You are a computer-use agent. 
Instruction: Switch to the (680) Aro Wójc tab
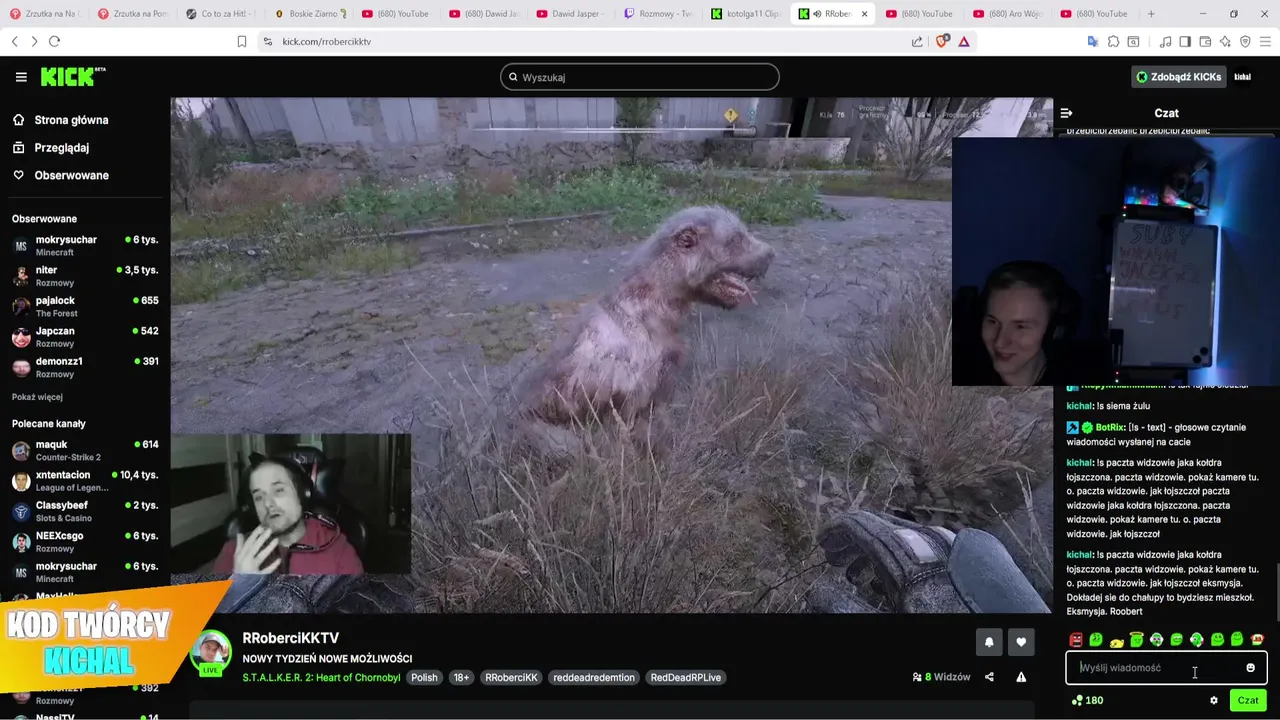coord(1009,14)
